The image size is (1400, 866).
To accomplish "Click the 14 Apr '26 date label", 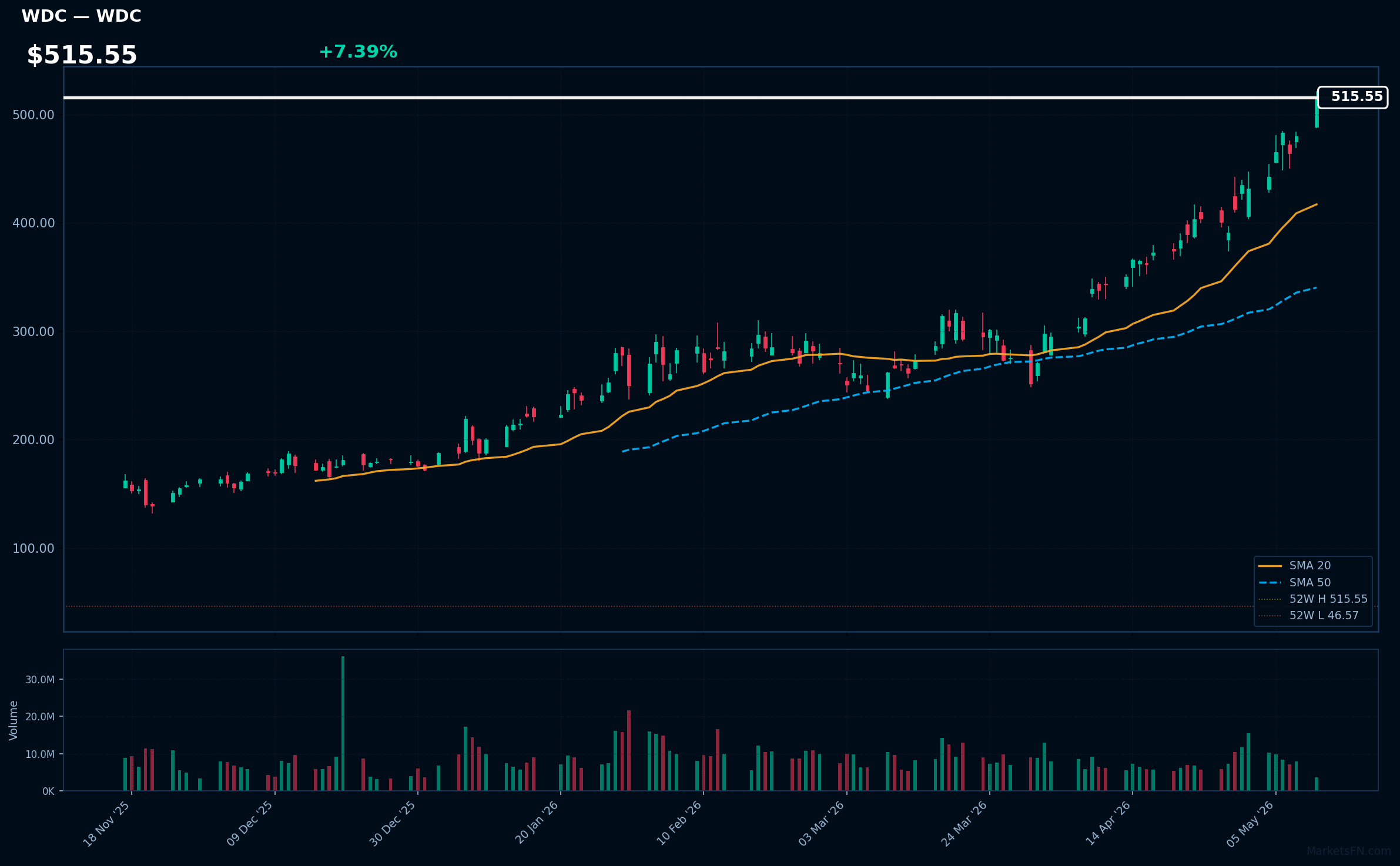I will click(x=1108, y=824).
